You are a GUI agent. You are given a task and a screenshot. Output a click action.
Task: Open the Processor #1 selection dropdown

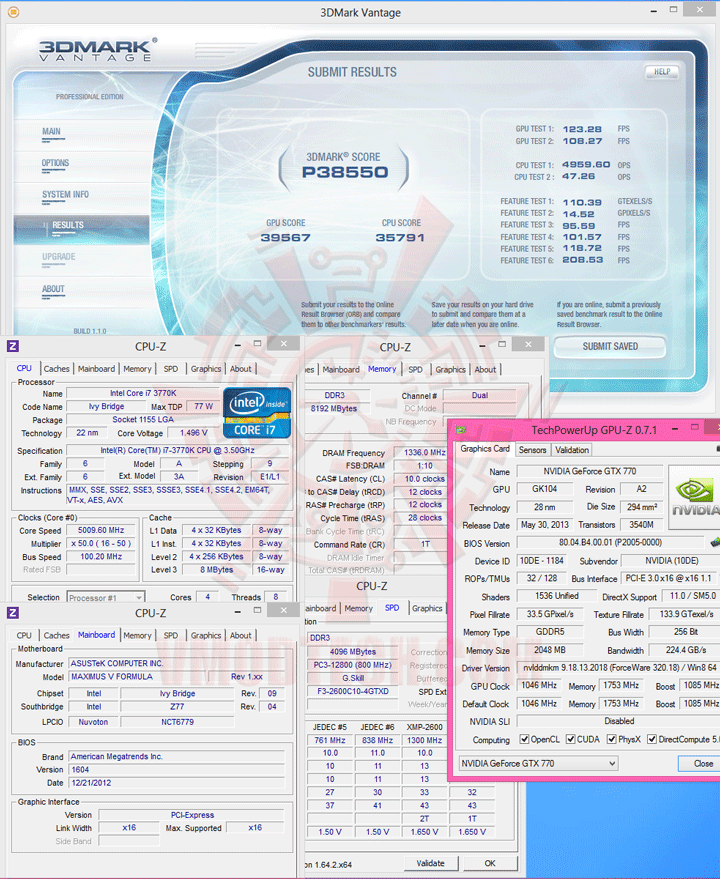click(106, 598)
